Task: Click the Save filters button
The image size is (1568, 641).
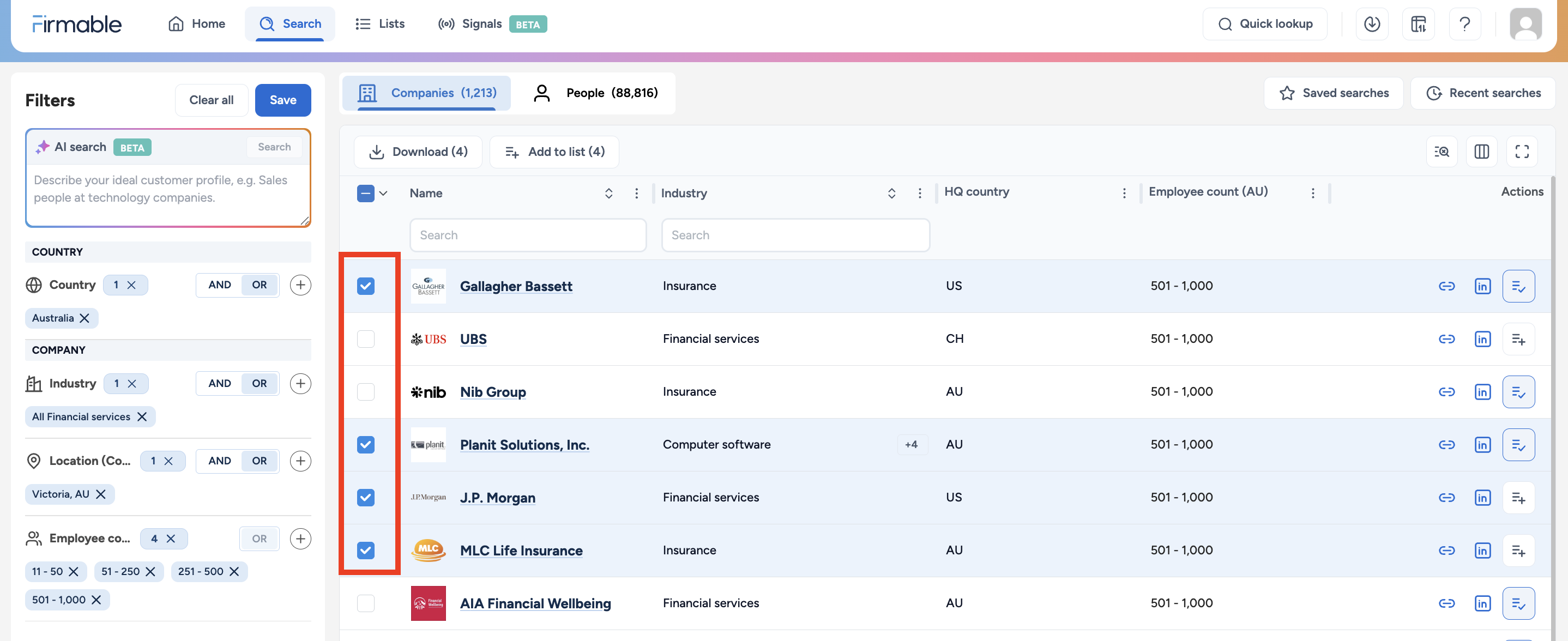Action: (x=283, y=100)
